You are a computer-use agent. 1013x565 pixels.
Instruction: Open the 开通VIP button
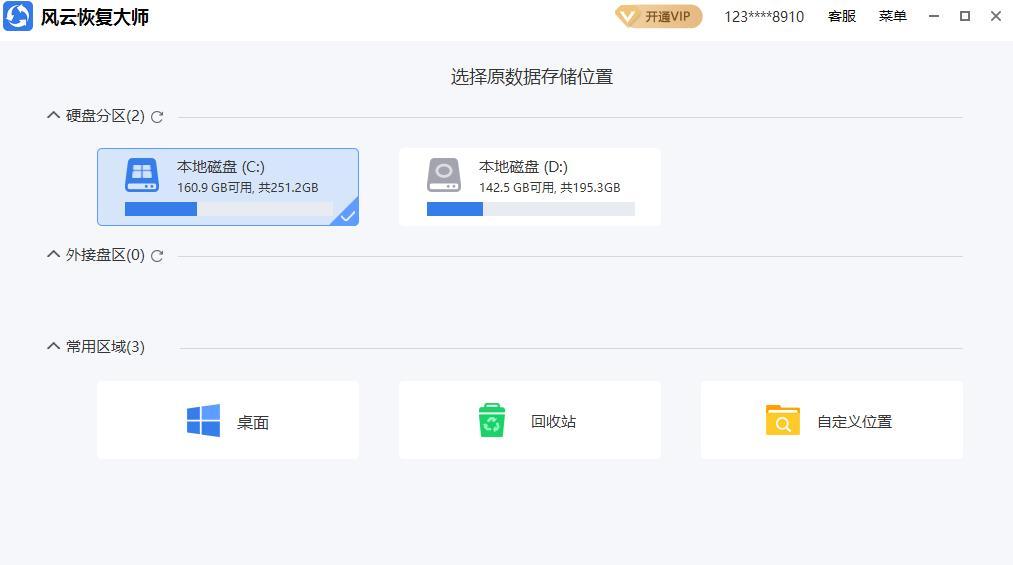(x=658, y=16)
